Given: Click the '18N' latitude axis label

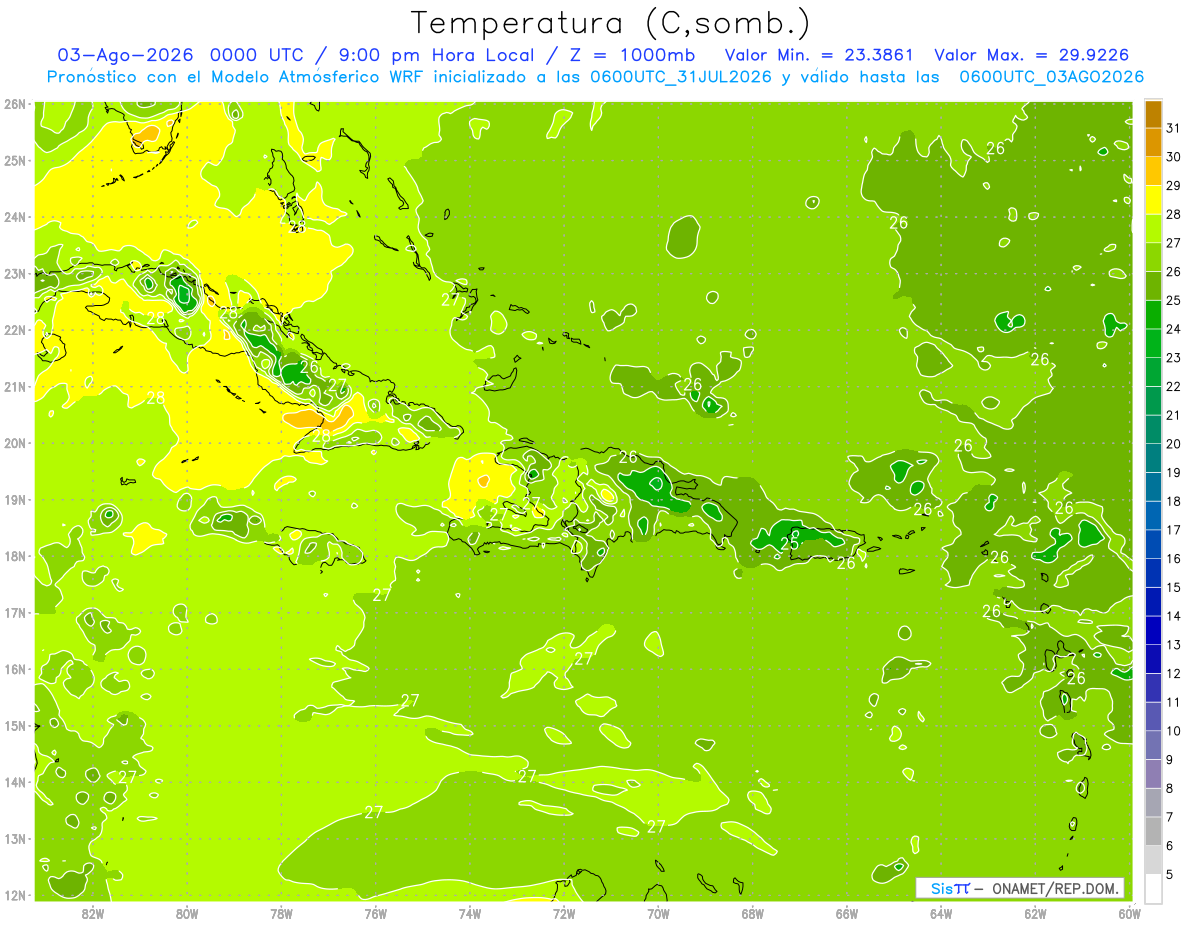Looking at the screenshot, I should [x=15, y=556].
